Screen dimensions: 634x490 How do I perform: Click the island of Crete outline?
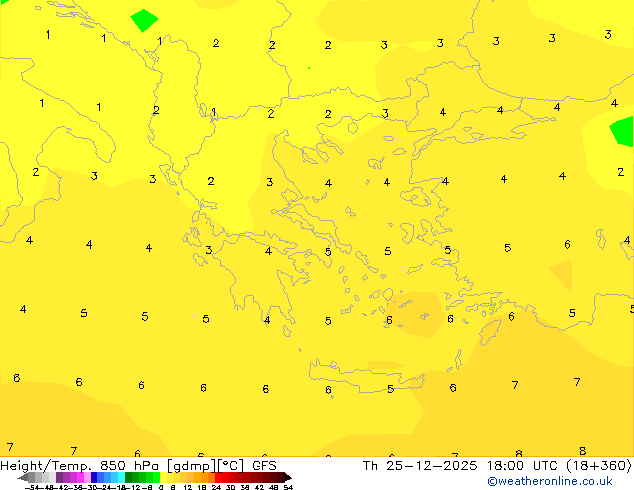coord(367,376)
